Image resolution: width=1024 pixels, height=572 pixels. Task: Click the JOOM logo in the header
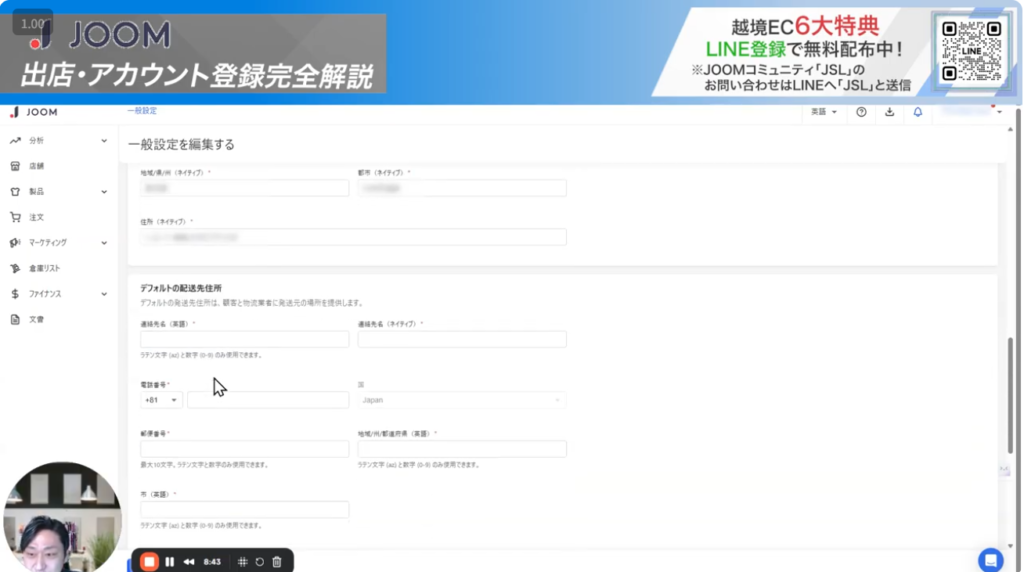click(34, 112)
